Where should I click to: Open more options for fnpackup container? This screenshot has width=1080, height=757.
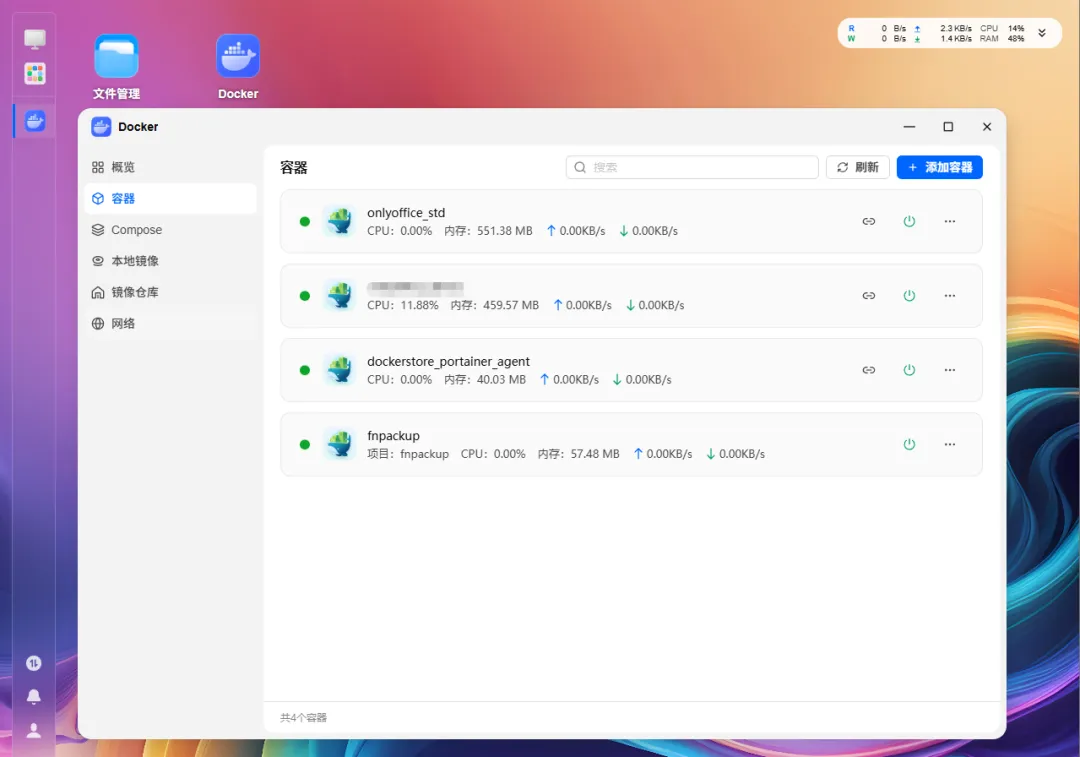point(950,444)
